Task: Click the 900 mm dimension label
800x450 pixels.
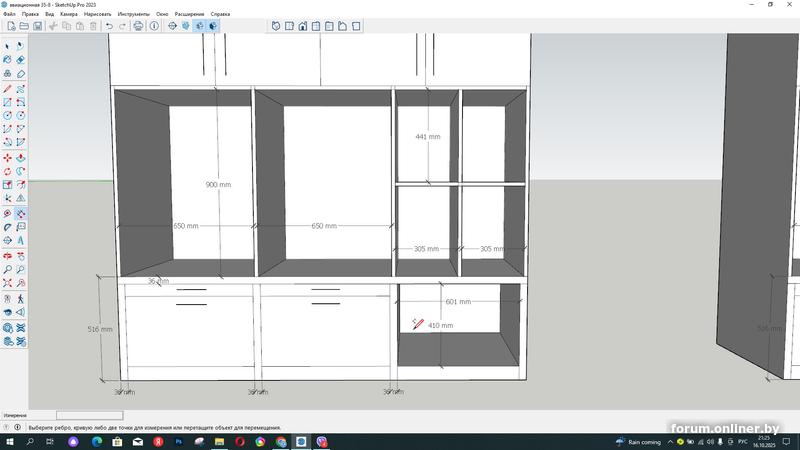Action: (x=218, y=184)
